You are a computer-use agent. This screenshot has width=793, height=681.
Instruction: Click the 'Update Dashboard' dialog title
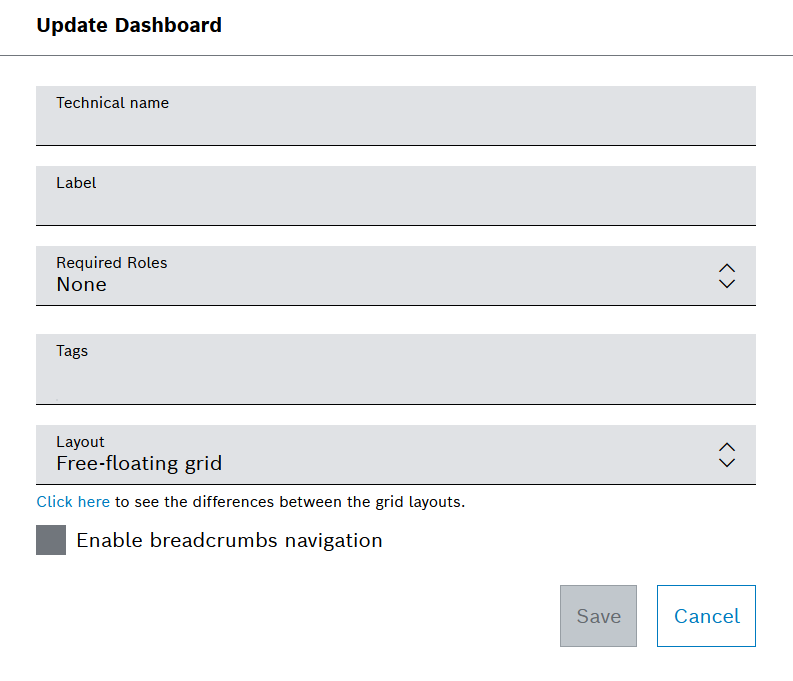click(x=129, y=25)
